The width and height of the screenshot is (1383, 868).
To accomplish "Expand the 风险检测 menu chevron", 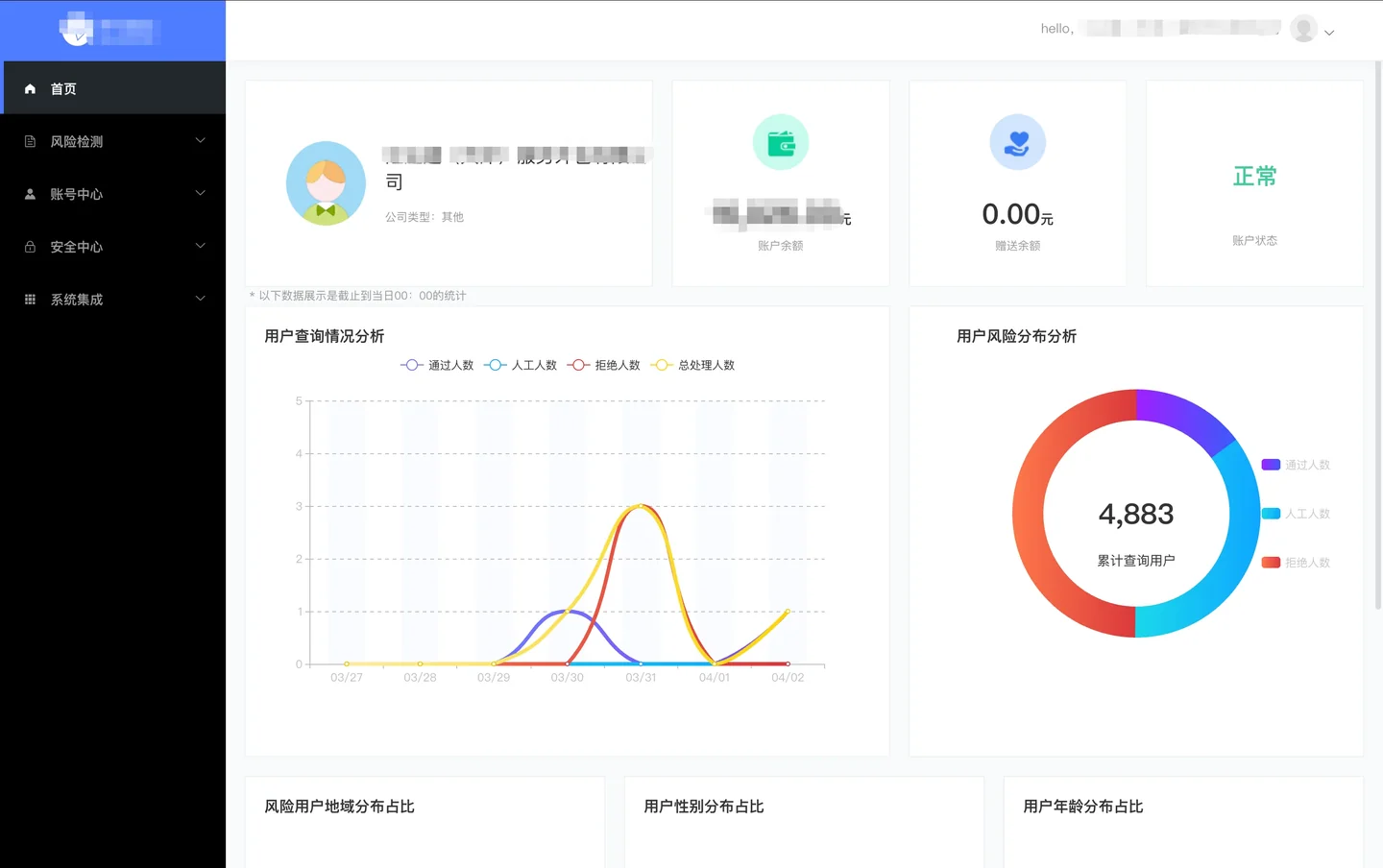I will (x=200, y=140).
